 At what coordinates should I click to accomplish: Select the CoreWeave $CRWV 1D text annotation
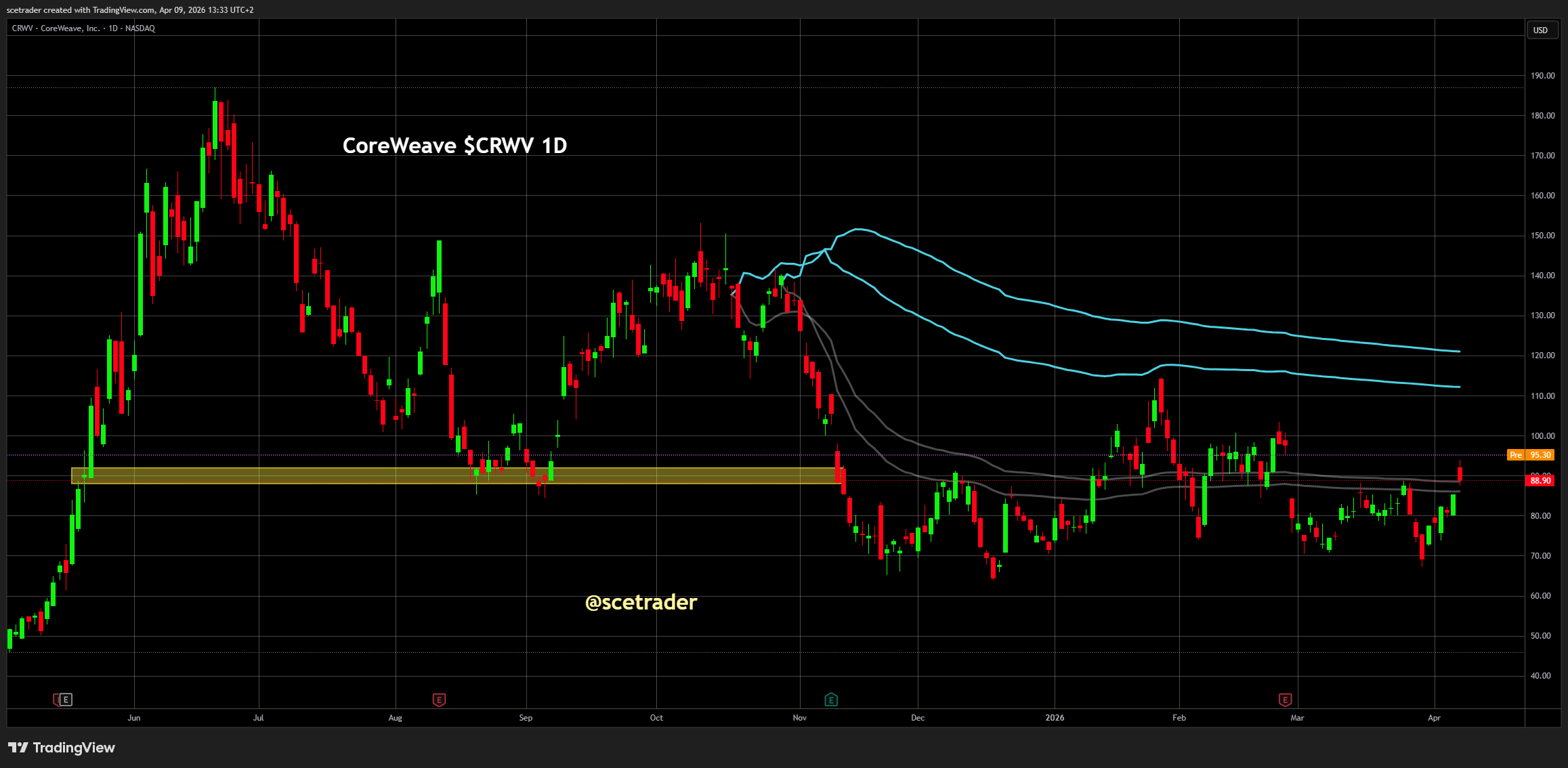click(x=454, y=146)
